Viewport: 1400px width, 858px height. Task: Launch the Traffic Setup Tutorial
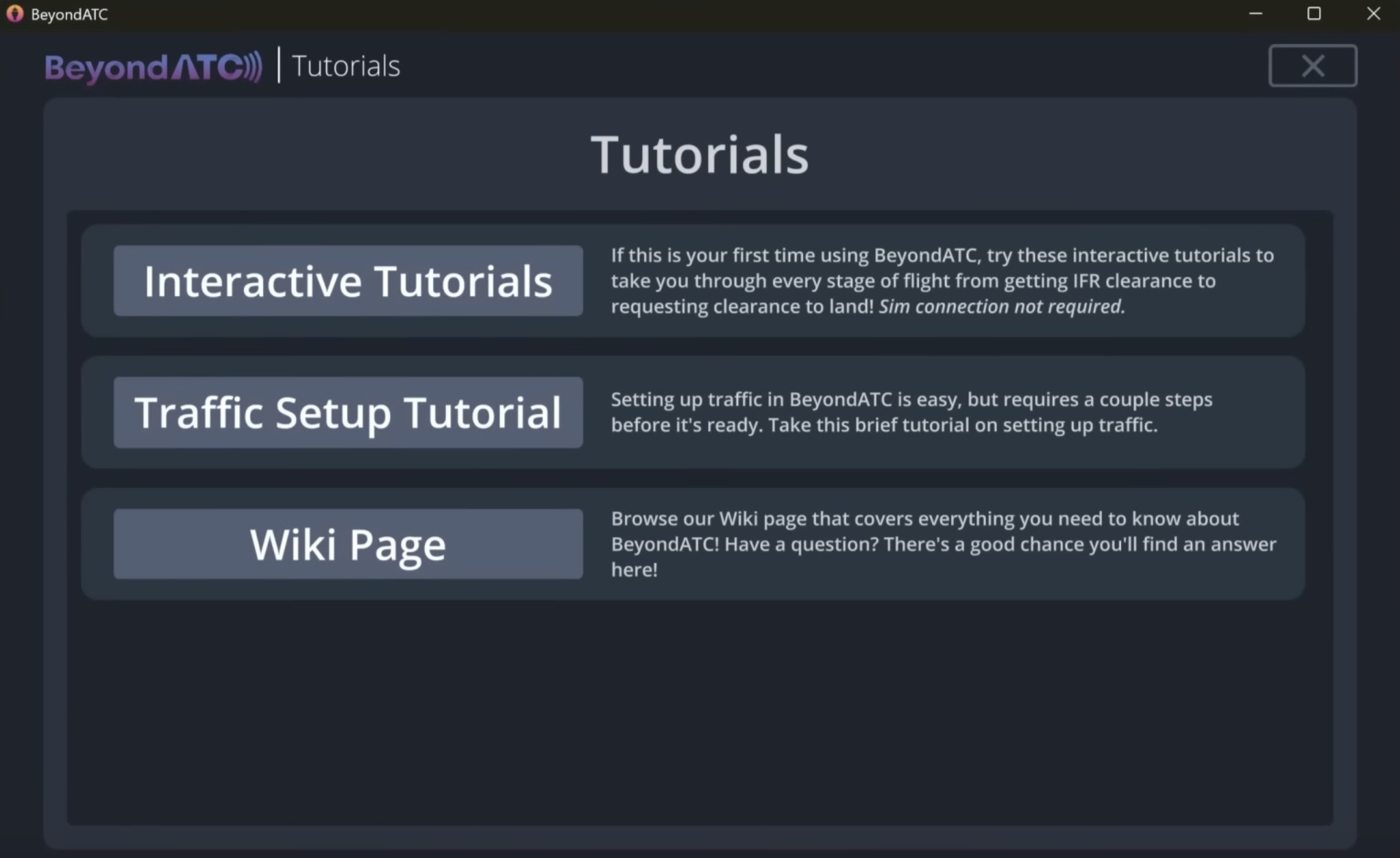(x=348, y=413)
